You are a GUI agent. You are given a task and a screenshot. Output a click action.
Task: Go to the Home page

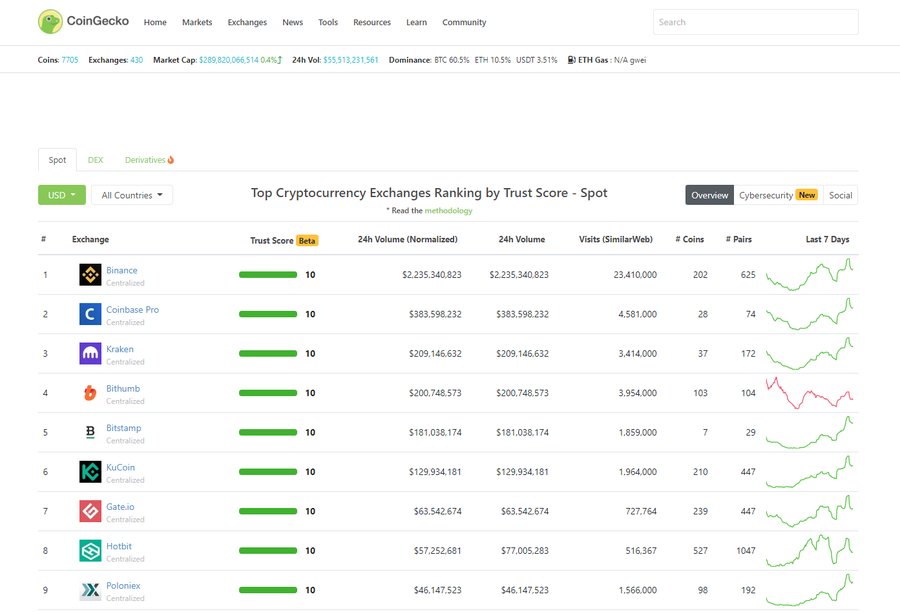(155, 22)
